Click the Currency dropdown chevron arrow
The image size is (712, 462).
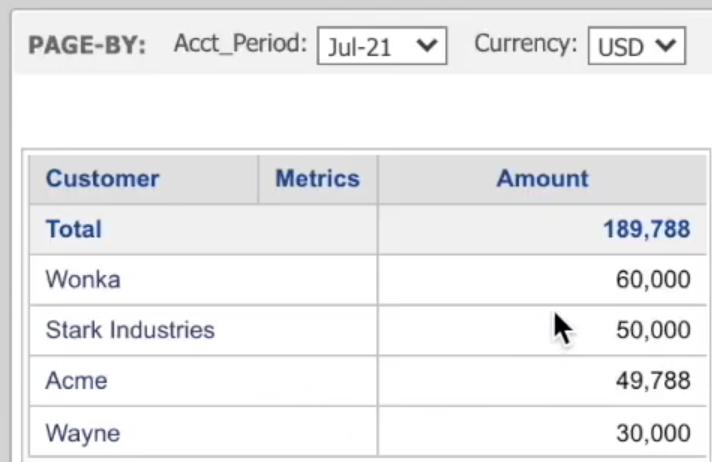666,45
